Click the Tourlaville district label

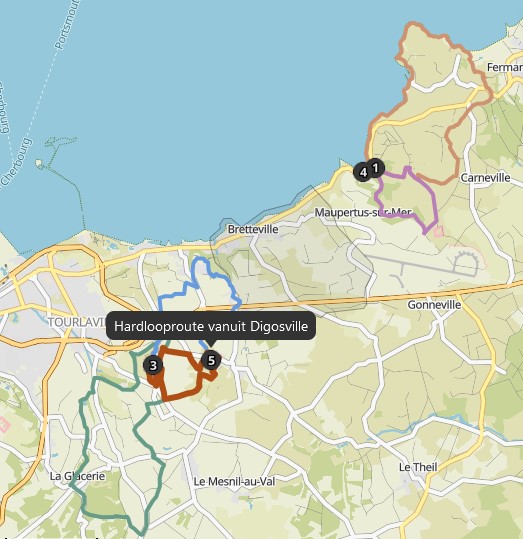(x=77, y=322)
